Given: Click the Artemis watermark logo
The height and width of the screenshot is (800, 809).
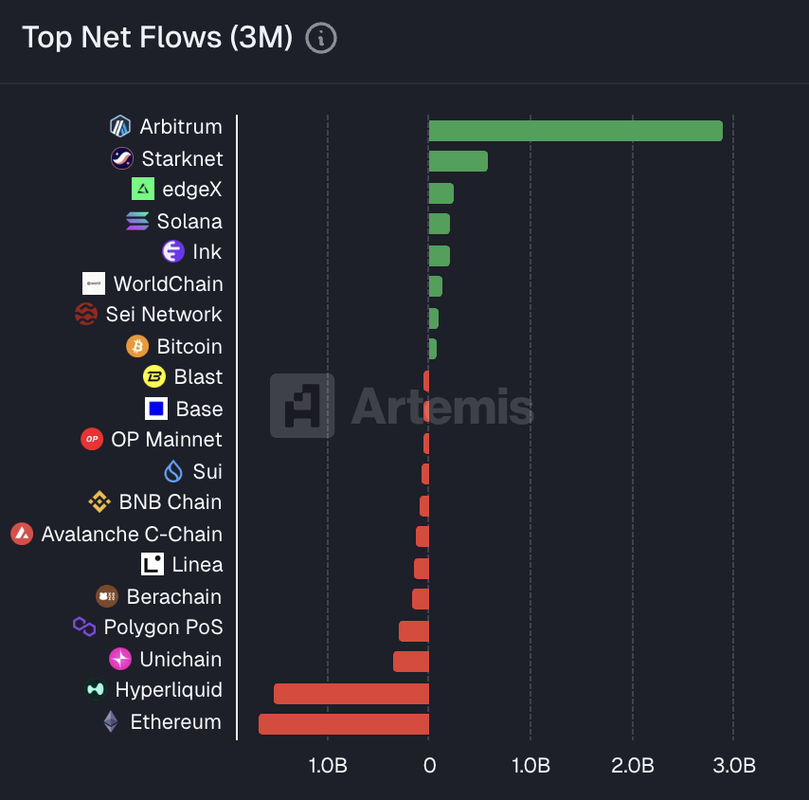Looking at the screenshot, I should coord(402,406).
